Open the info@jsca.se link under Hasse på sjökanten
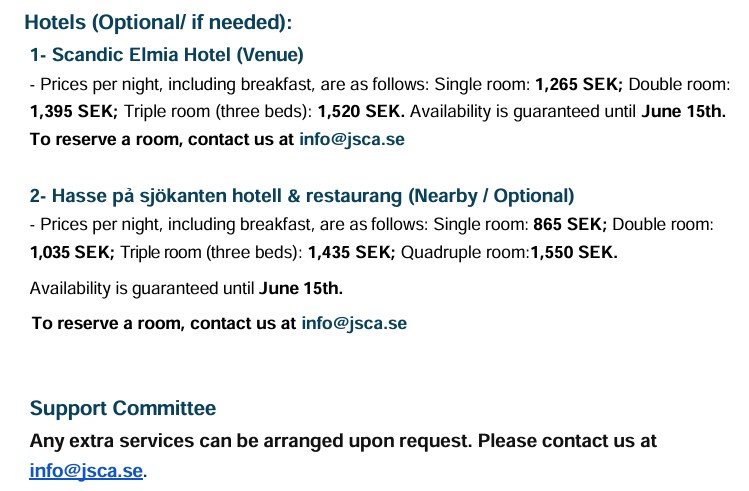 tap(354, 323)
